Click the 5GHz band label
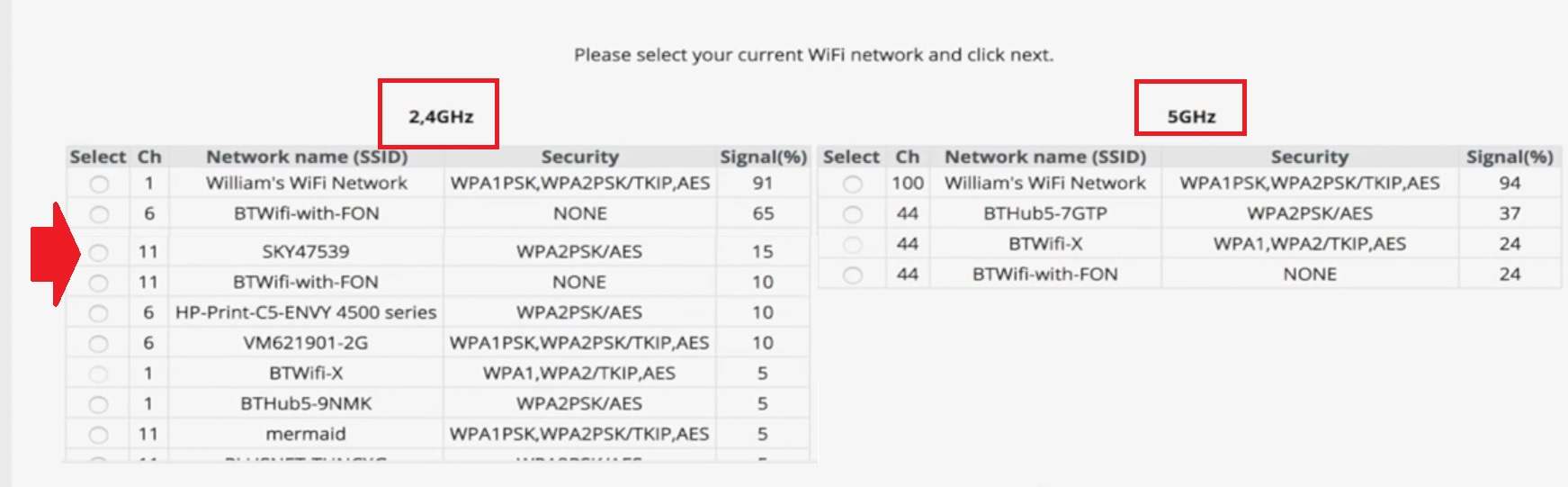This screenshot has height=487, width=1568. point(1191,116)
